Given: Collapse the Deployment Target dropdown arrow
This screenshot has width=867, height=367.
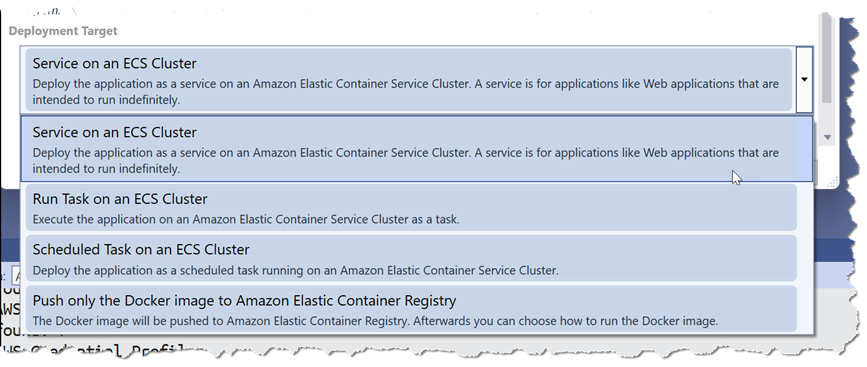Looking at the screenshot, I should click(804, 80).
